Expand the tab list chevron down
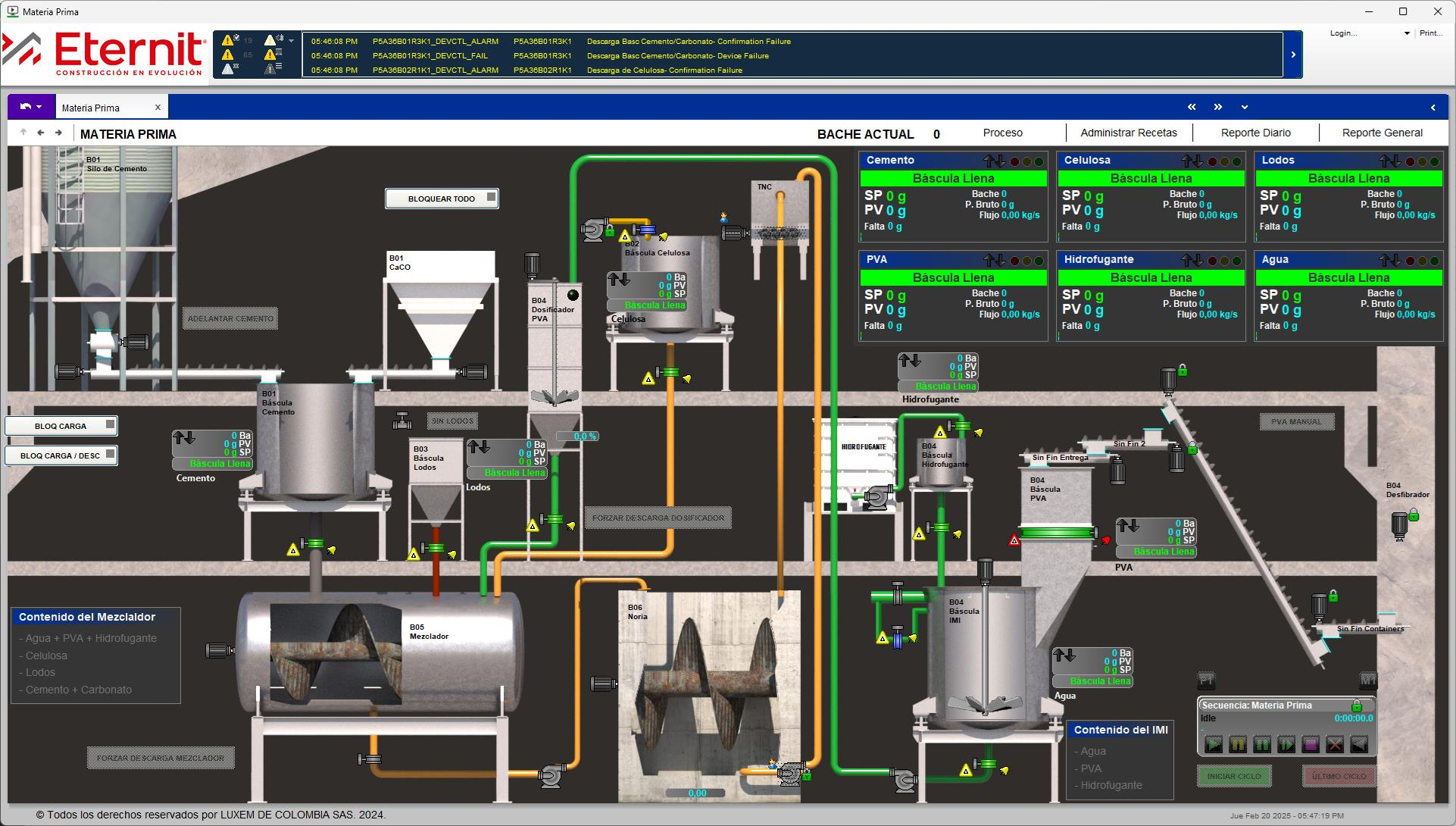This screenshot has height=826, width=1456. tap(1244, 108)
